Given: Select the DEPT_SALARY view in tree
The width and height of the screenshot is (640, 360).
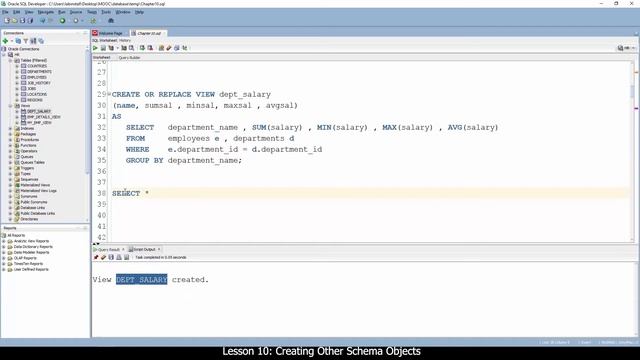Looking at the screenshot, I should [39, 111].
